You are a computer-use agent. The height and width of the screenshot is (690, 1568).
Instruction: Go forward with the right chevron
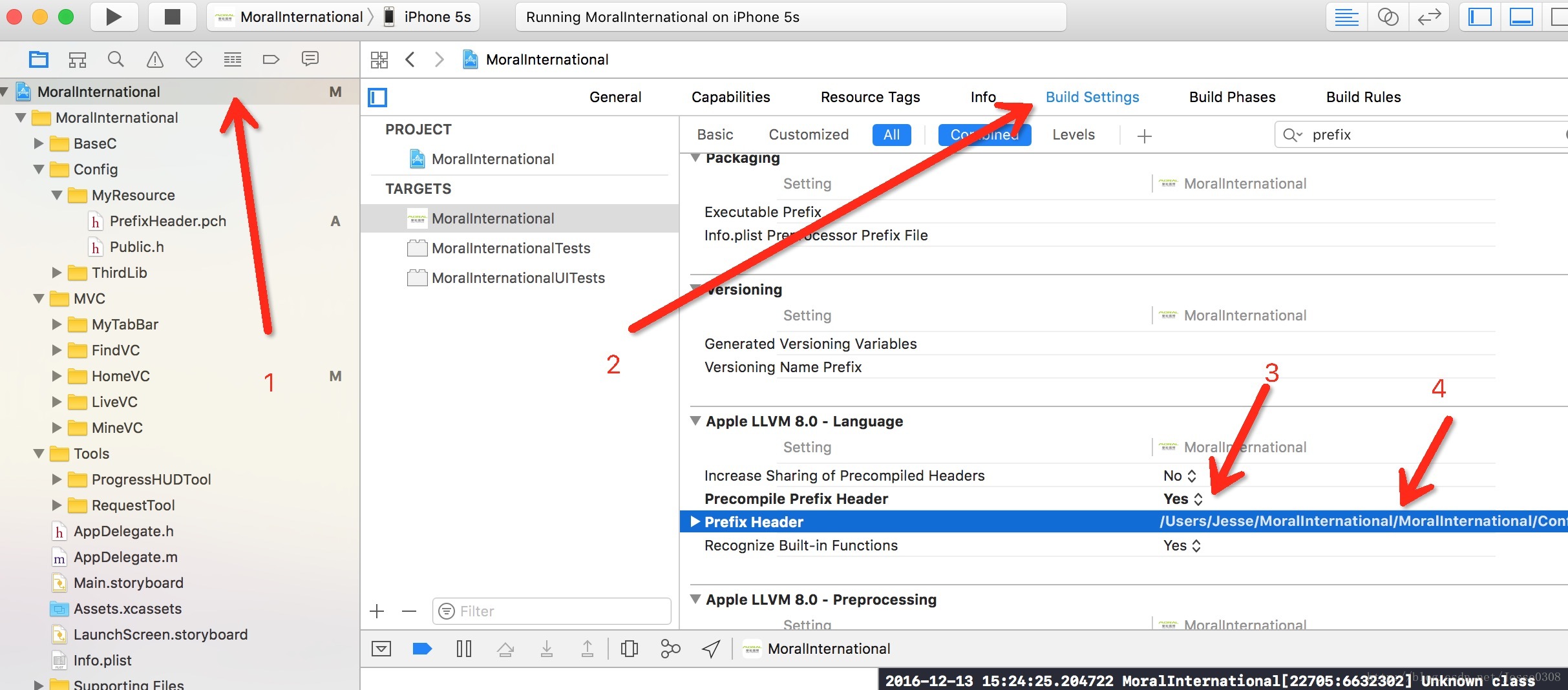(440, 60)
